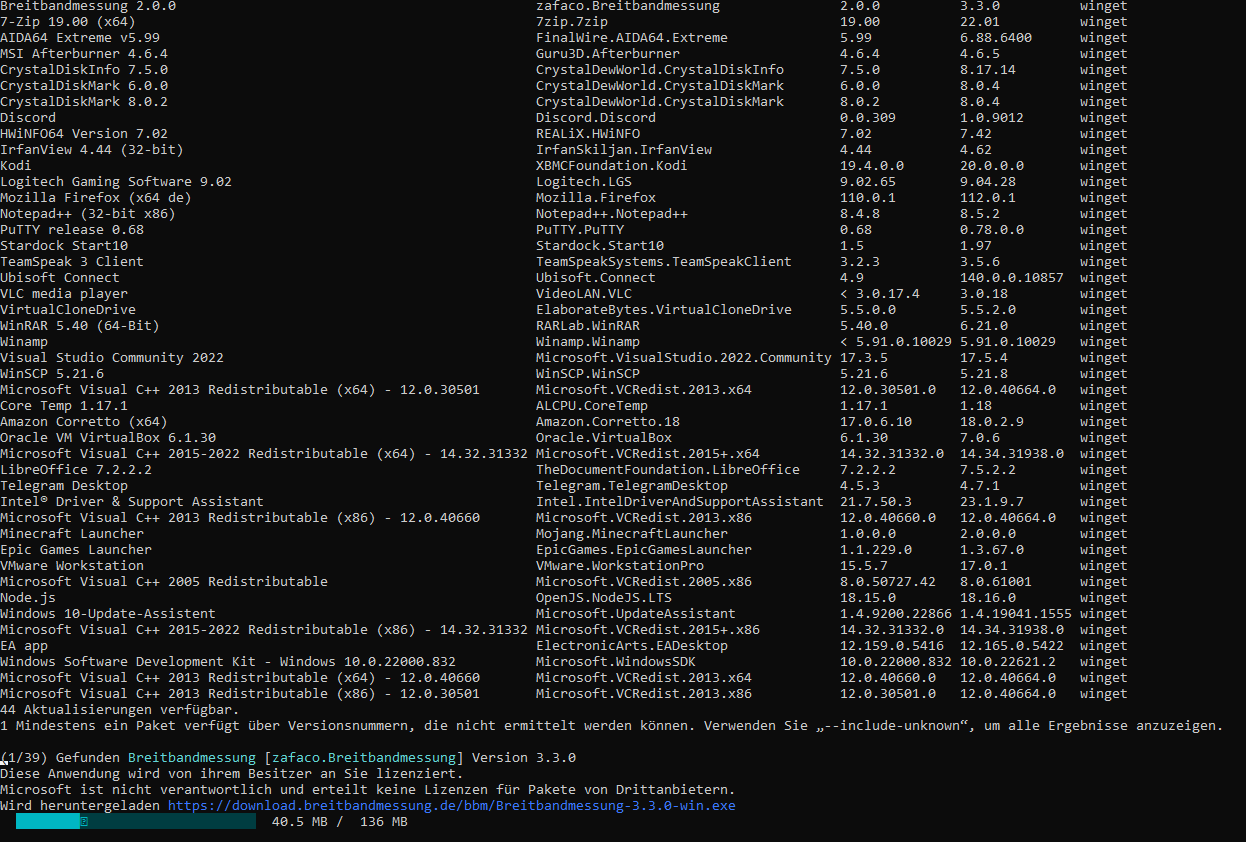
Task: Click 'ElectronicArts.EADesktop' package ID
Action: point(632,646)
